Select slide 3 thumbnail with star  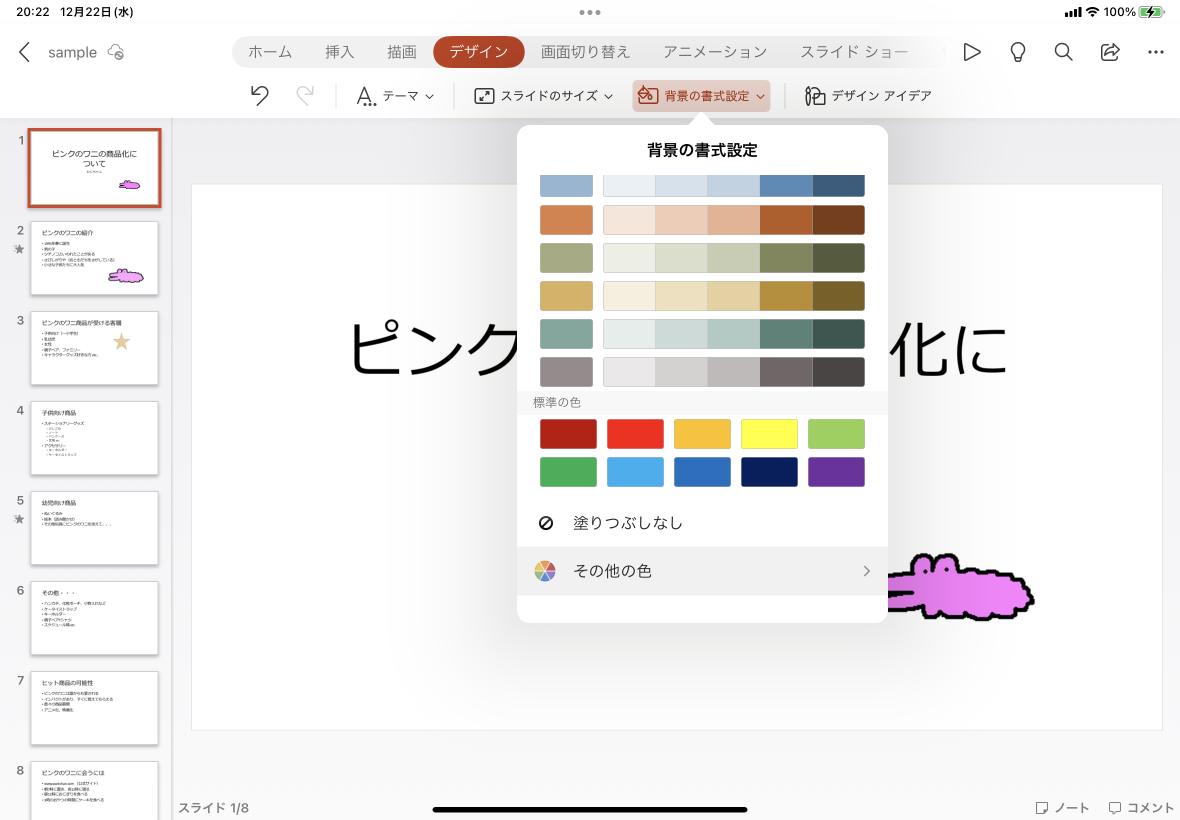[94, 348]
